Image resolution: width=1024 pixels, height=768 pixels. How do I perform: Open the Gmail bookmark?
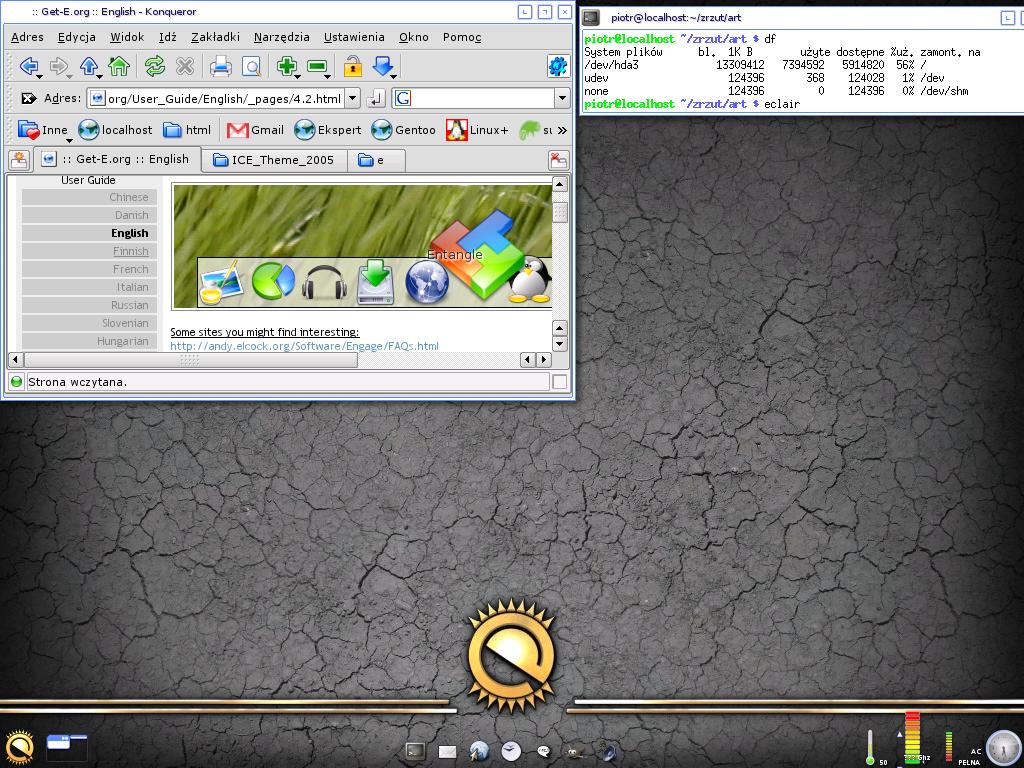[x=256, y=130]
